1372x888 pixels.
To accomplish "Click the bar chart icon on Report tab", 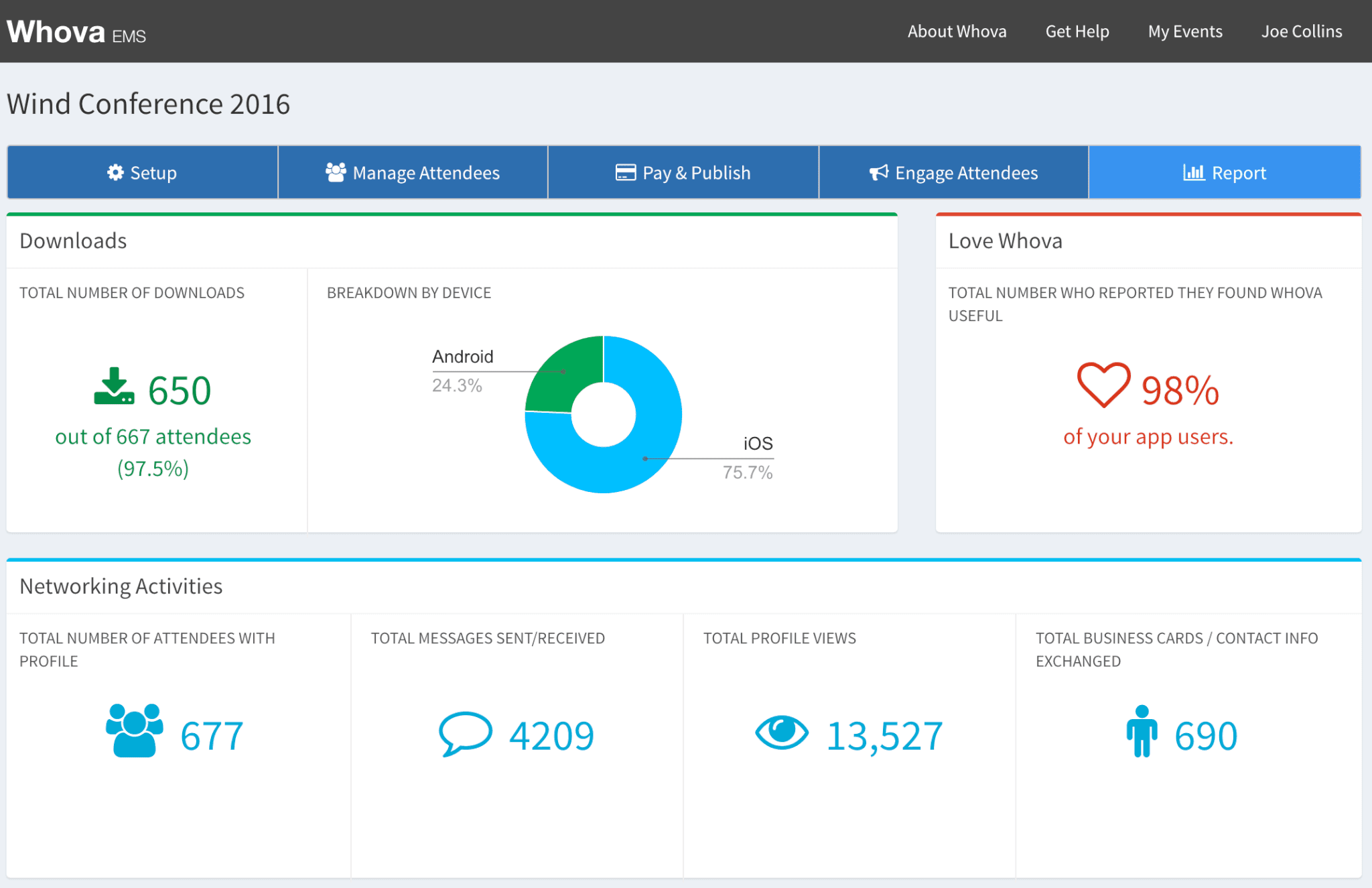I will 1195,172.
